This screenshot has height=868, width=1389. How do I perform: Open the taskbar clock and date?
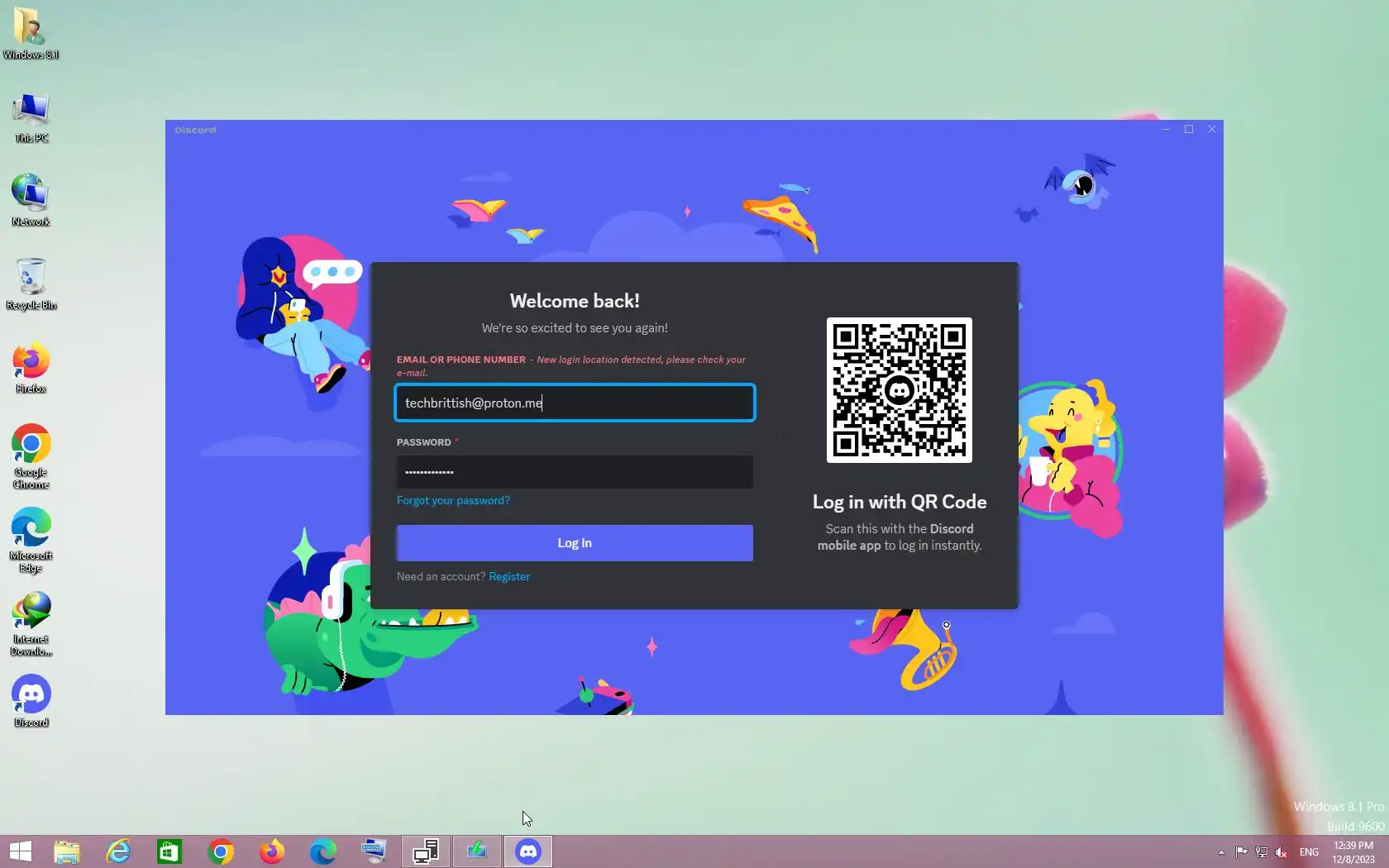click(1353, 852)
